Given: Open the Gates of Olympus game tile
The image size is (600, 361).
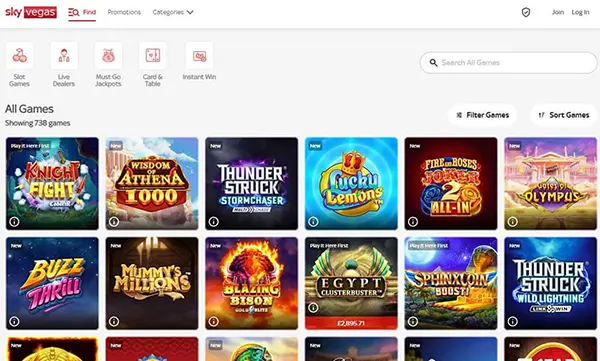Looking at the screenshot, I should pyautogui.click(x=551, y=184).
